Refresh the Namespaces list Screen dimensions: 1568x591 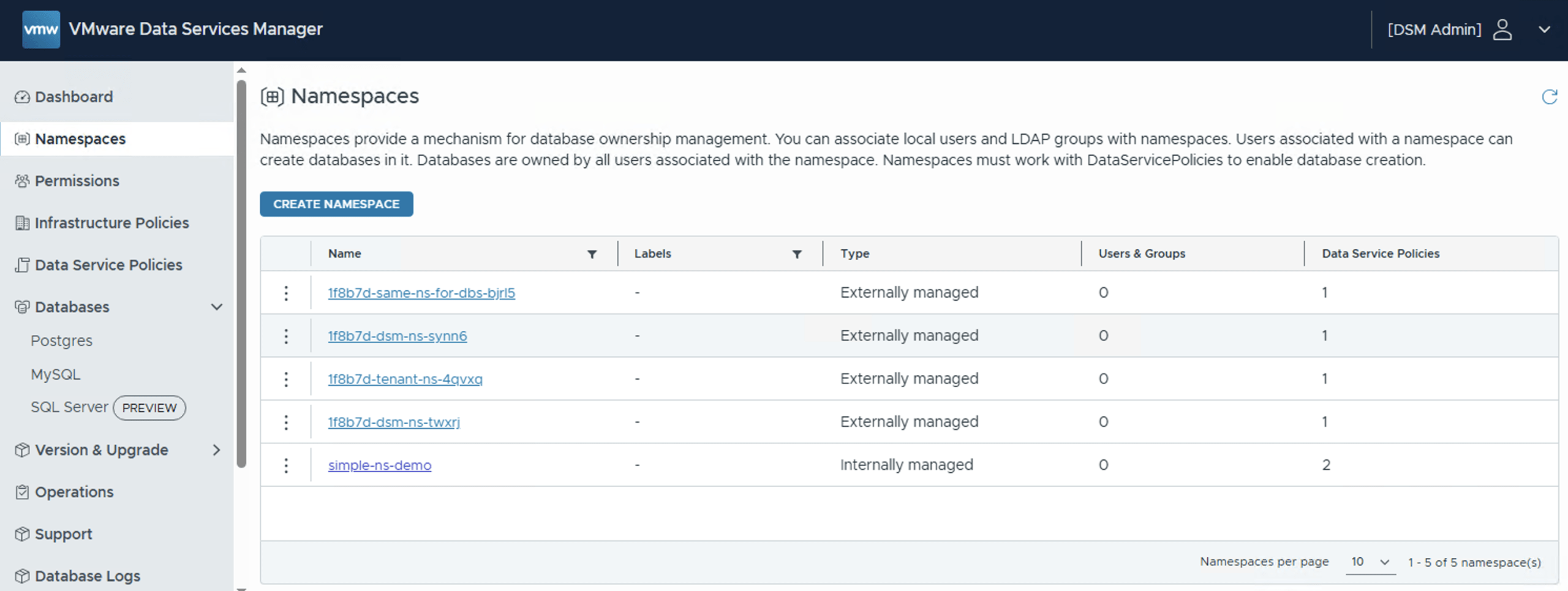tap(1549, 97)
